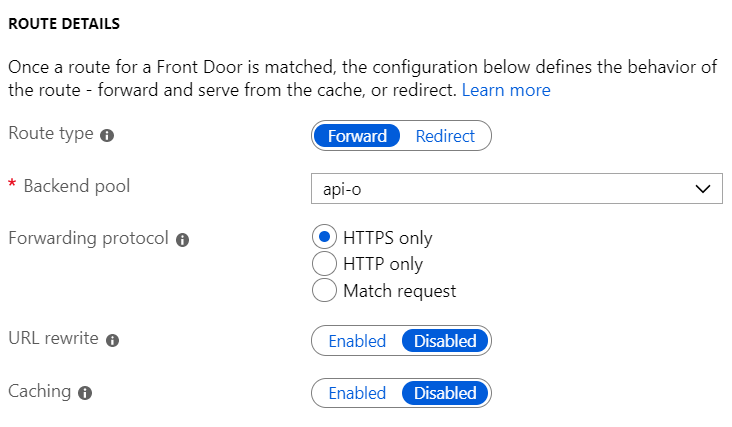Enable URL rewrite
The height and width of the screenshot is (427, 732).
(357, 341)
